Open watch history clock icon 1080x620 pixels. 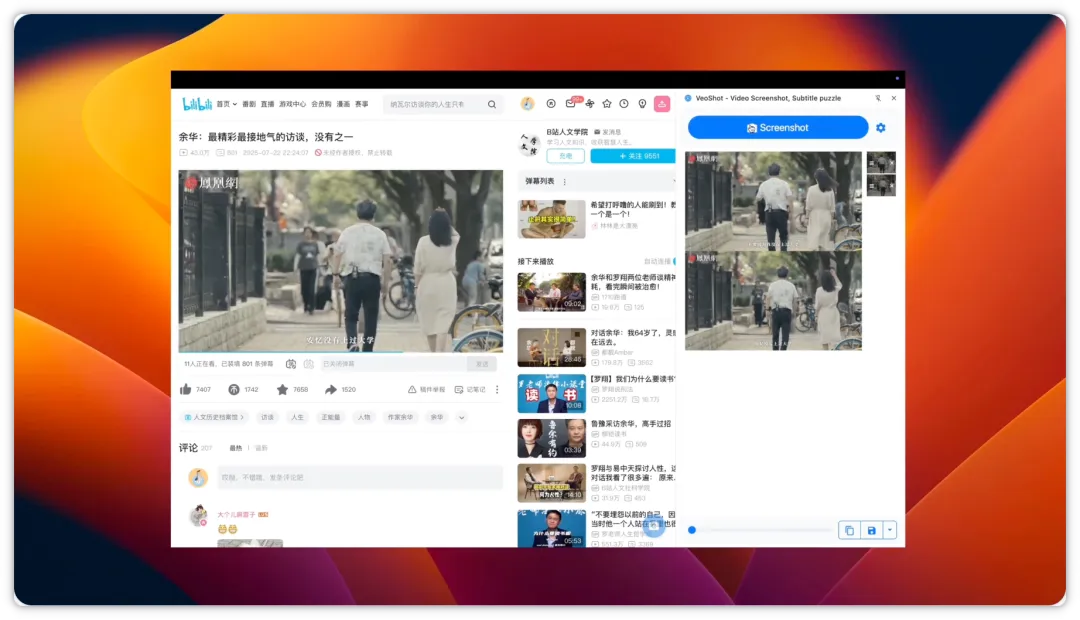(624, 103)
